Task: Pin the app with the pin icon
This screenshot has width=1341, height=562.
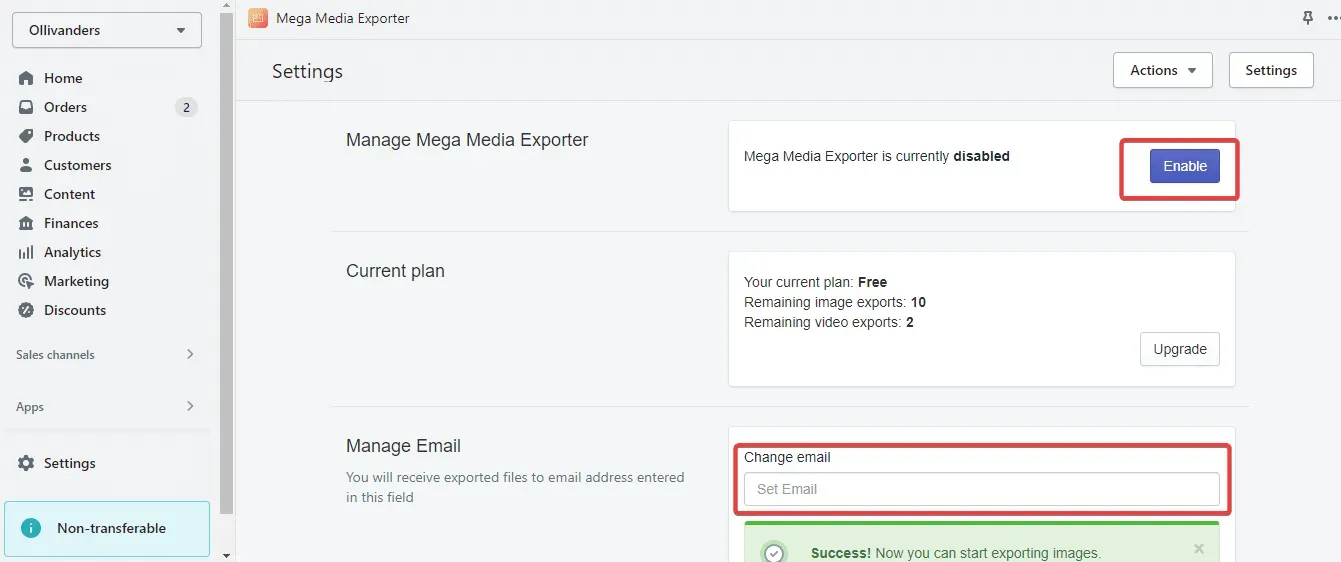Action: point(1307,18)
